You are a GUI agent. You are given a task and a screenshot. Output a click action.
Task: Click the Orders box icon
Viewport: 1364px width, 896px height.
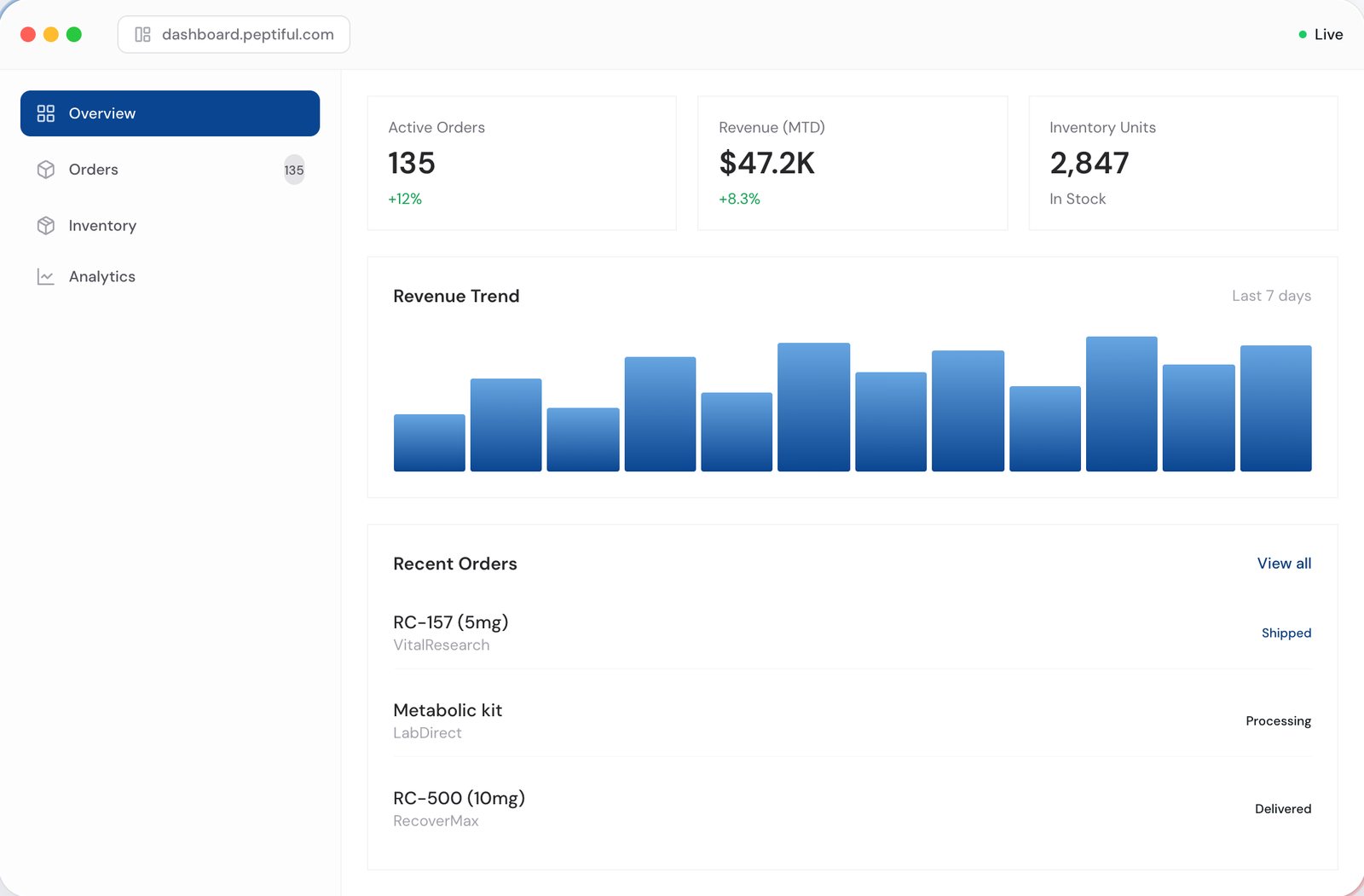click(x=46, y=170)
